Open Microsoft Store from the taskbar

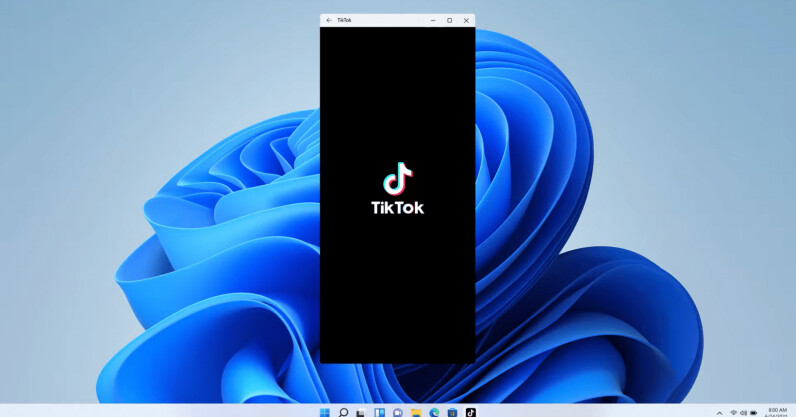click(x=452, y=412)
